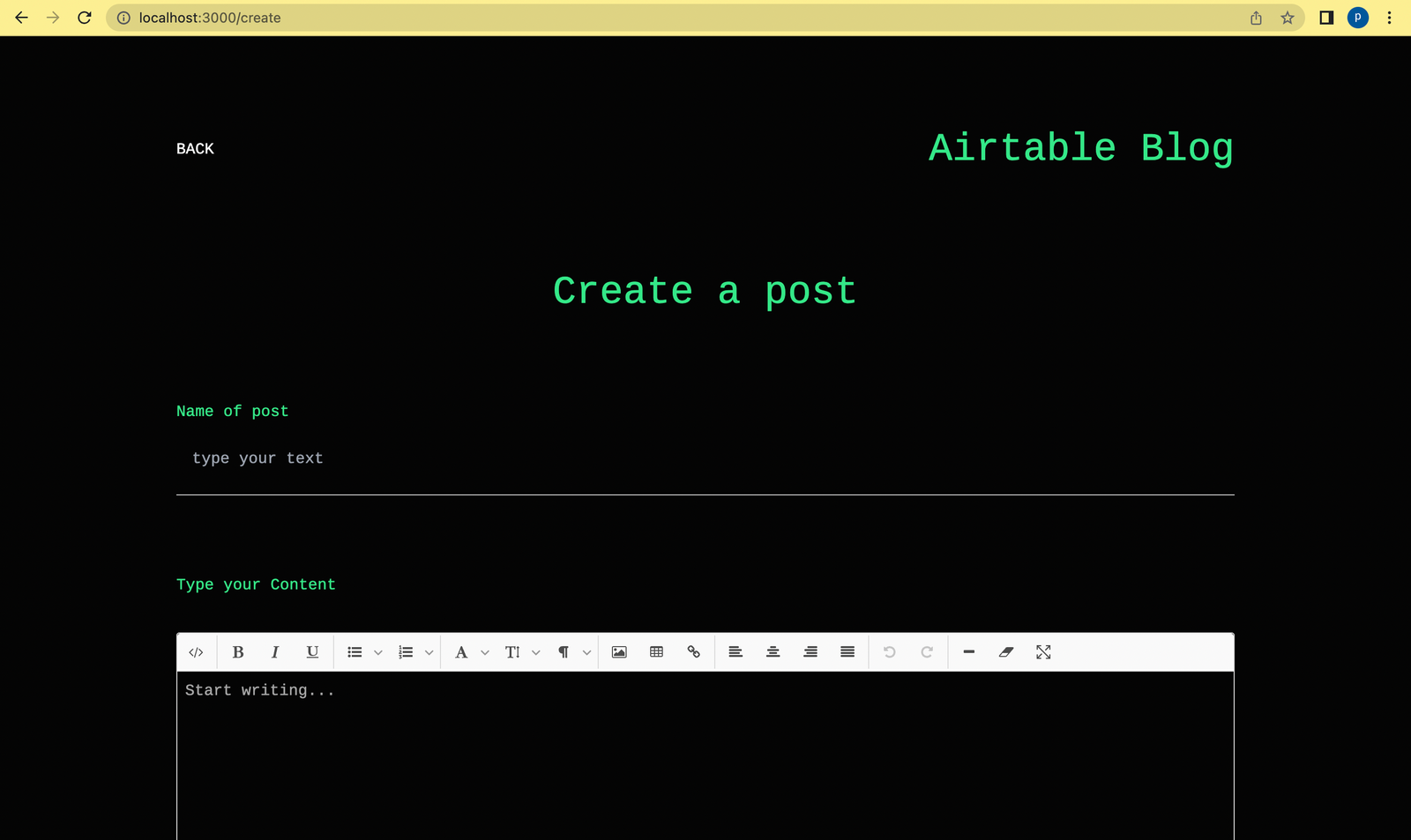Open browser three-dot menu
Viewport: 1411px width, 840px height.
[1390, 18]
